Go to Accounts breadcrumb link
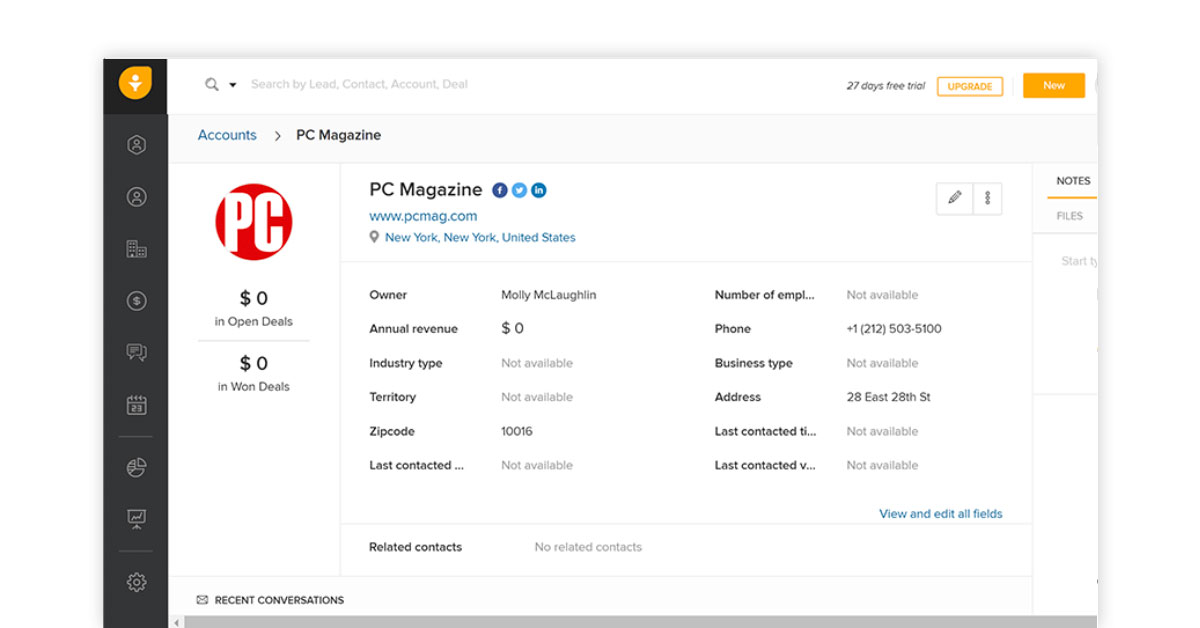1200x628 pixels. [x=227, y=135]
